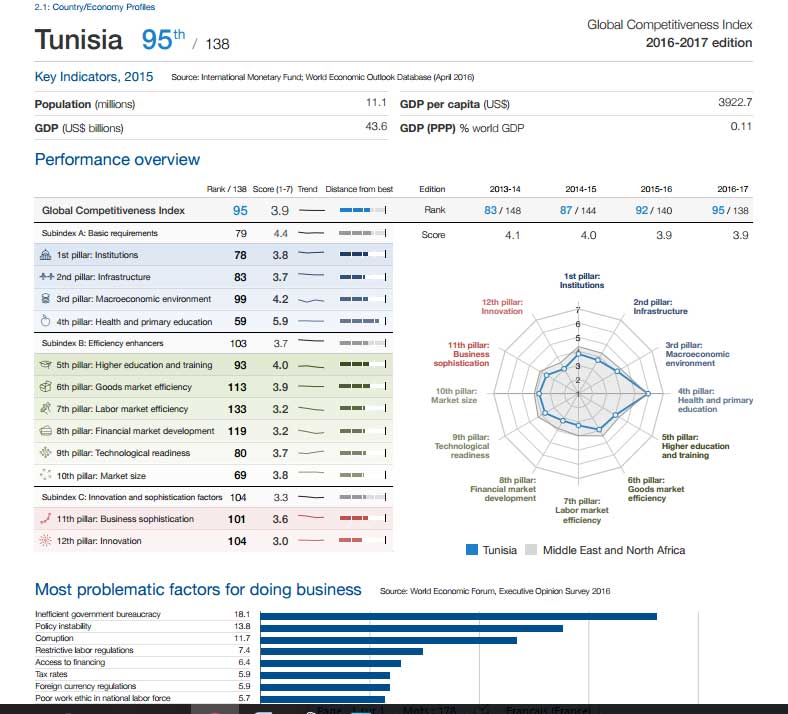Click the 'Subindex A: Basic requirements' row label
788x714 pixels.
(100, 233)
